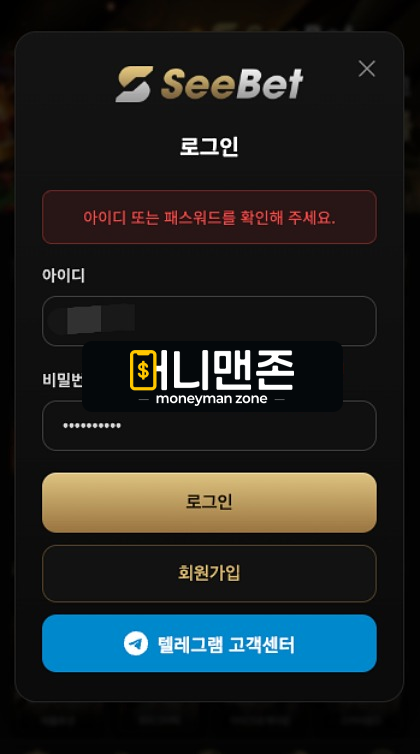Click the 로그인 heading at top
The height and width of the screenshot is (754, 420).
point(209,146)
